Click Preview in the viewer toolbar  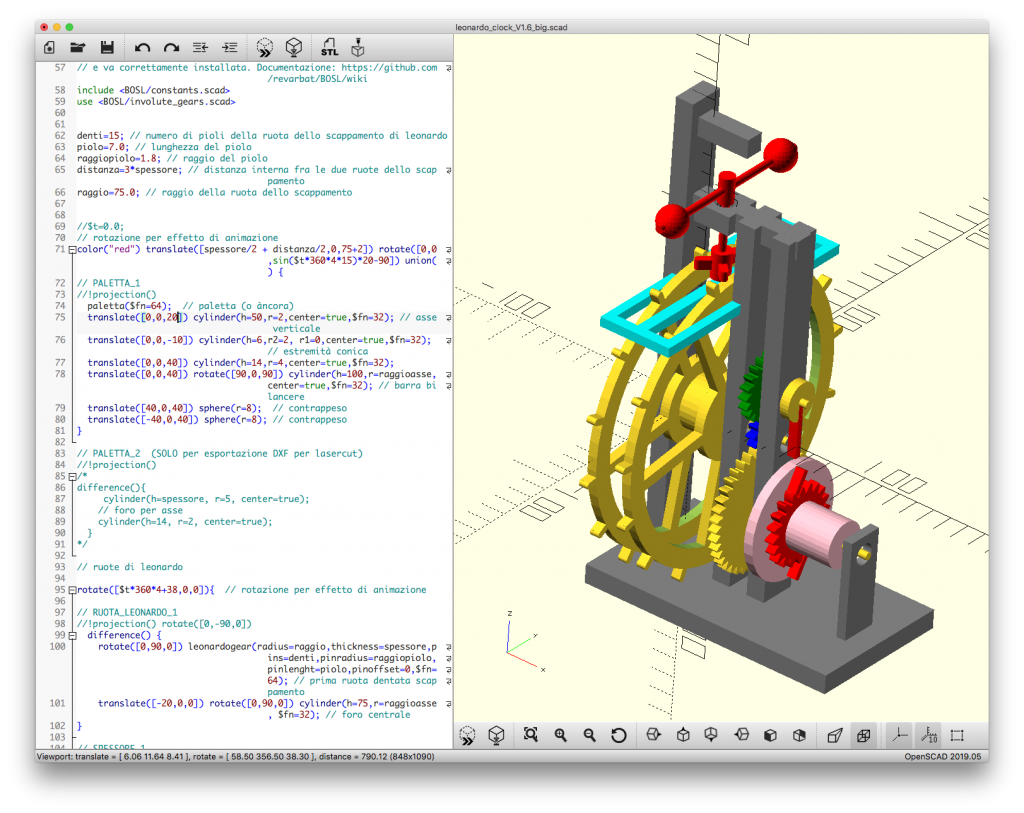(x=468, y=735)
